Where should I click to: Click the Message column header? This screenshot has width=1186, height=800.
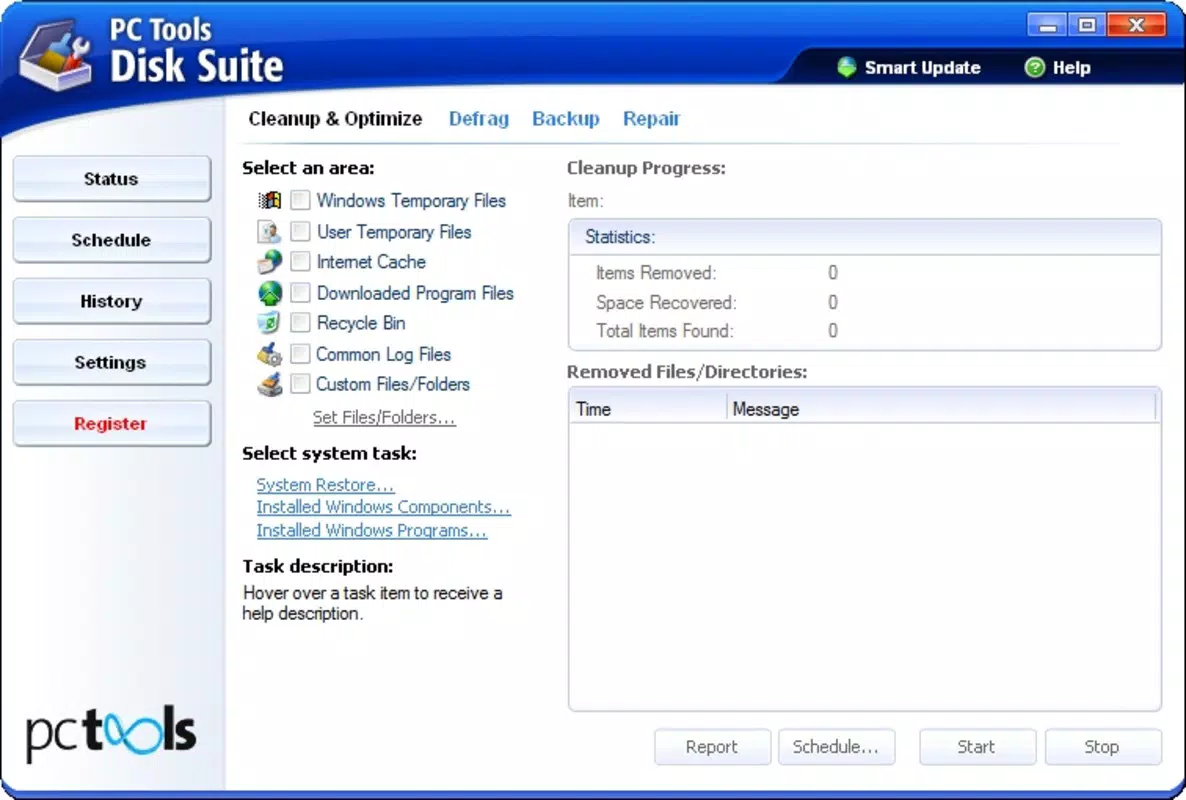click(x=942, y=409)
